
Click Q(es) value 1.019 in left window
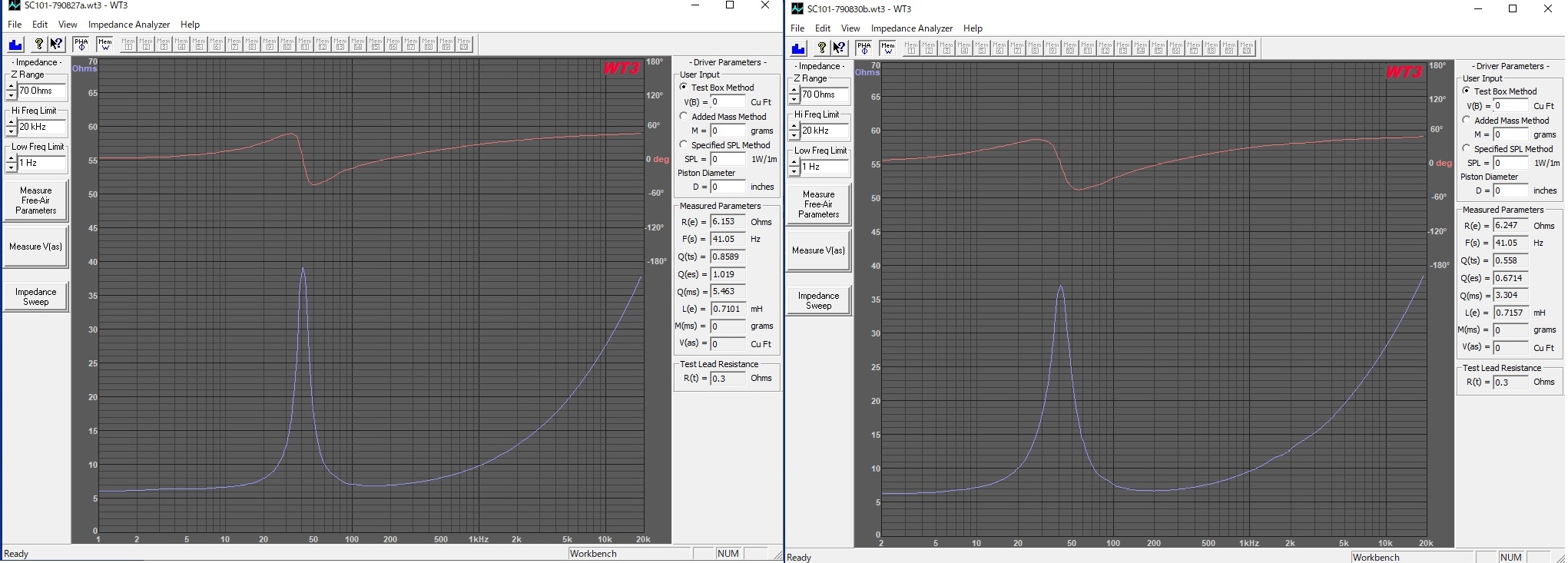coord(728,274)
